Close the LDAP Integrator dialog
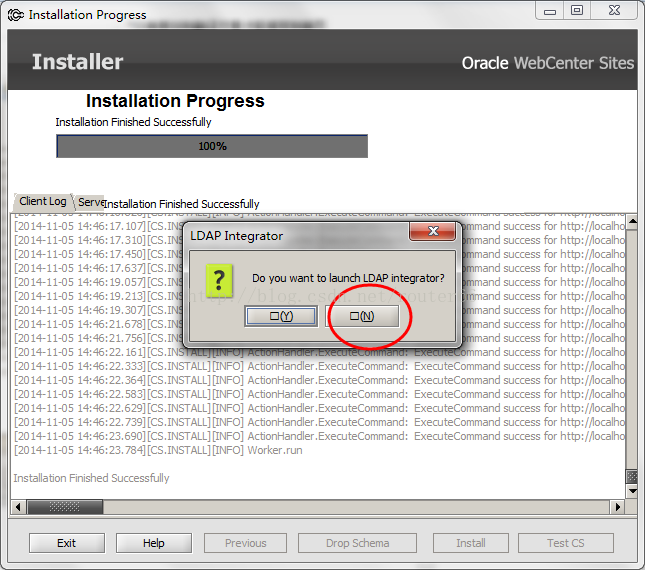This screenshot has width=645, height=570. pos(433,231)
